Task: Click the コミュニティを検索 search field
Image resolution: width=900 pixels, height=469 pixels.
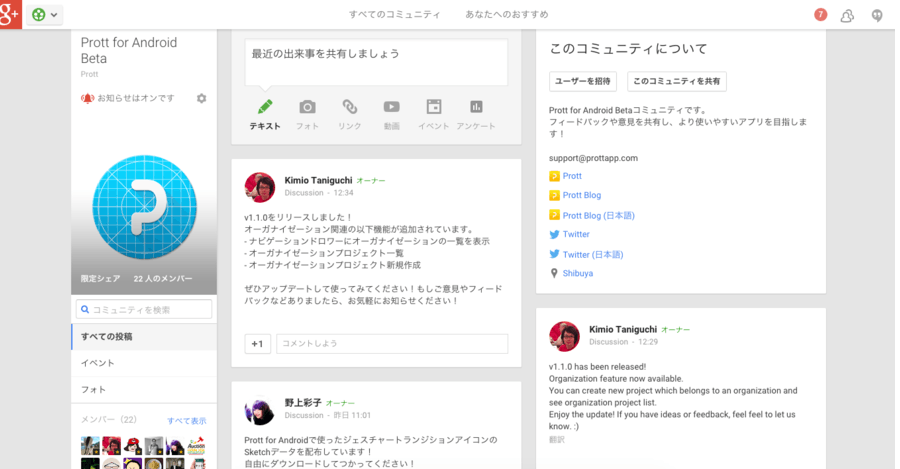Action: tap(144, 309)
